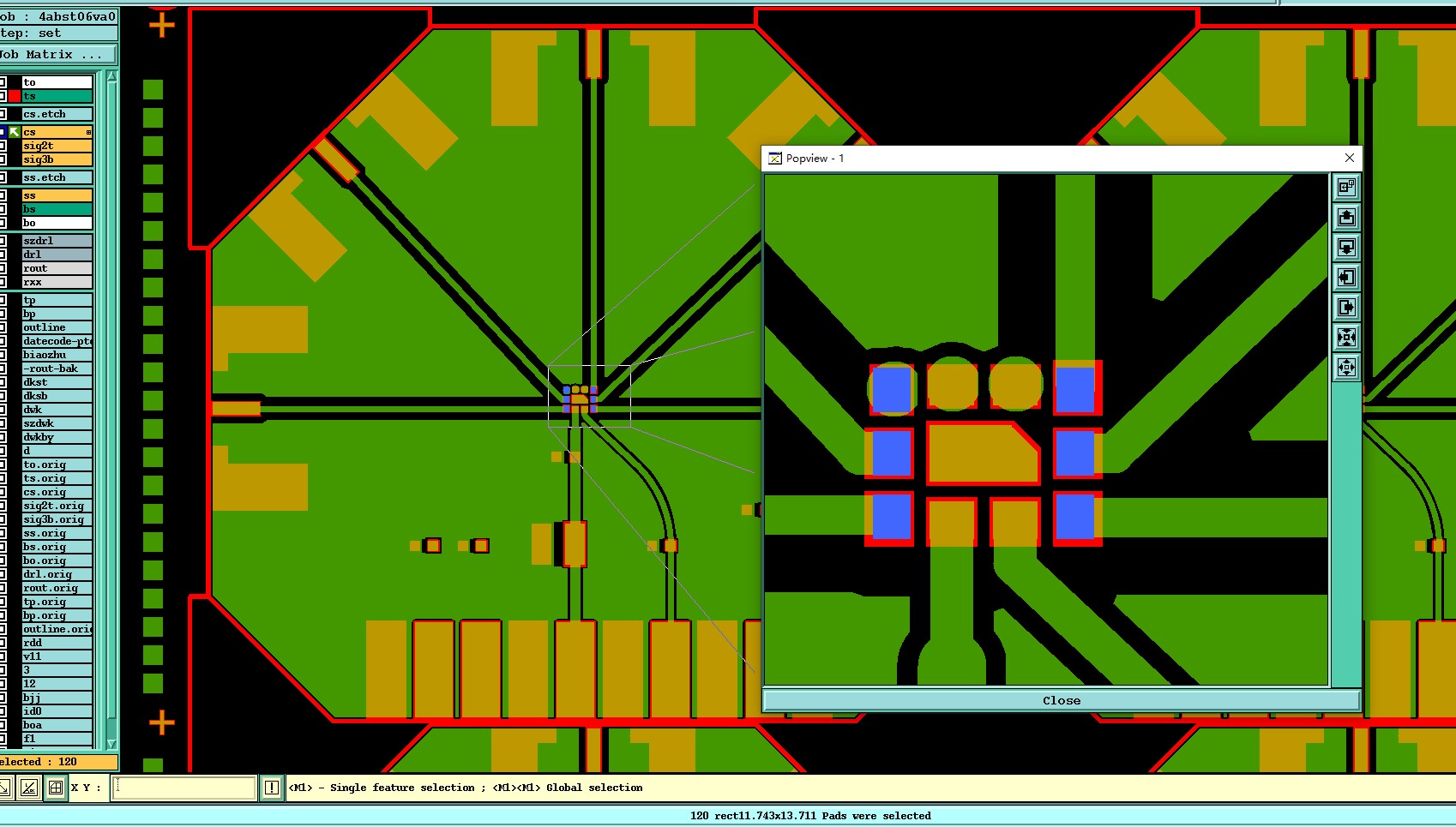This screenshot has height=827, width=1456.
Task: Select the boa layer row
Action: [57, 725]
